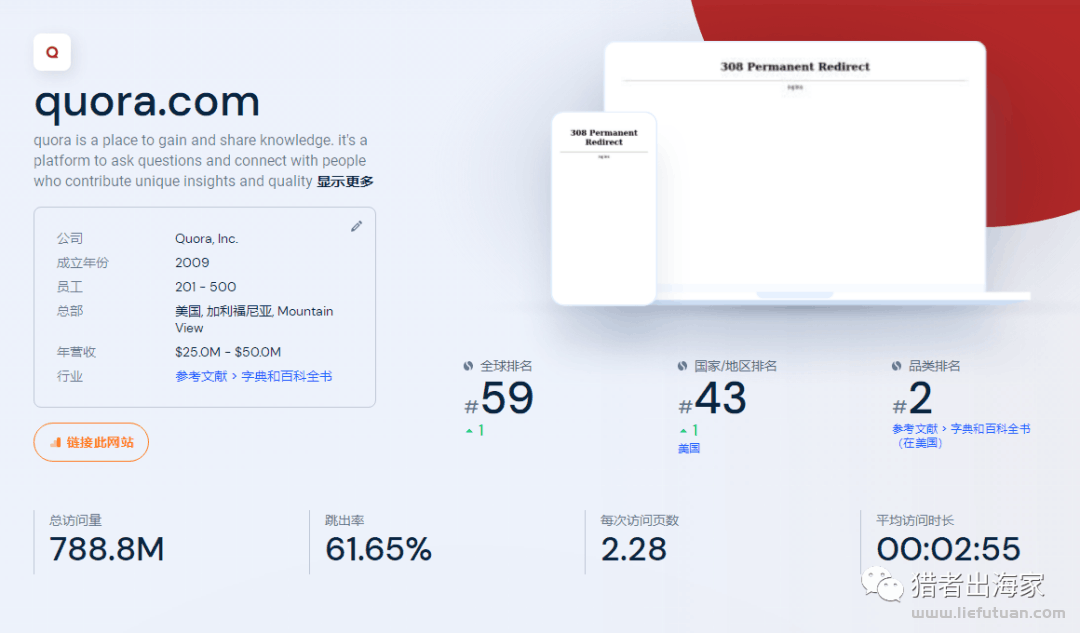
Task: Click the phone site preview thumbnail
Action: [604, 209]
